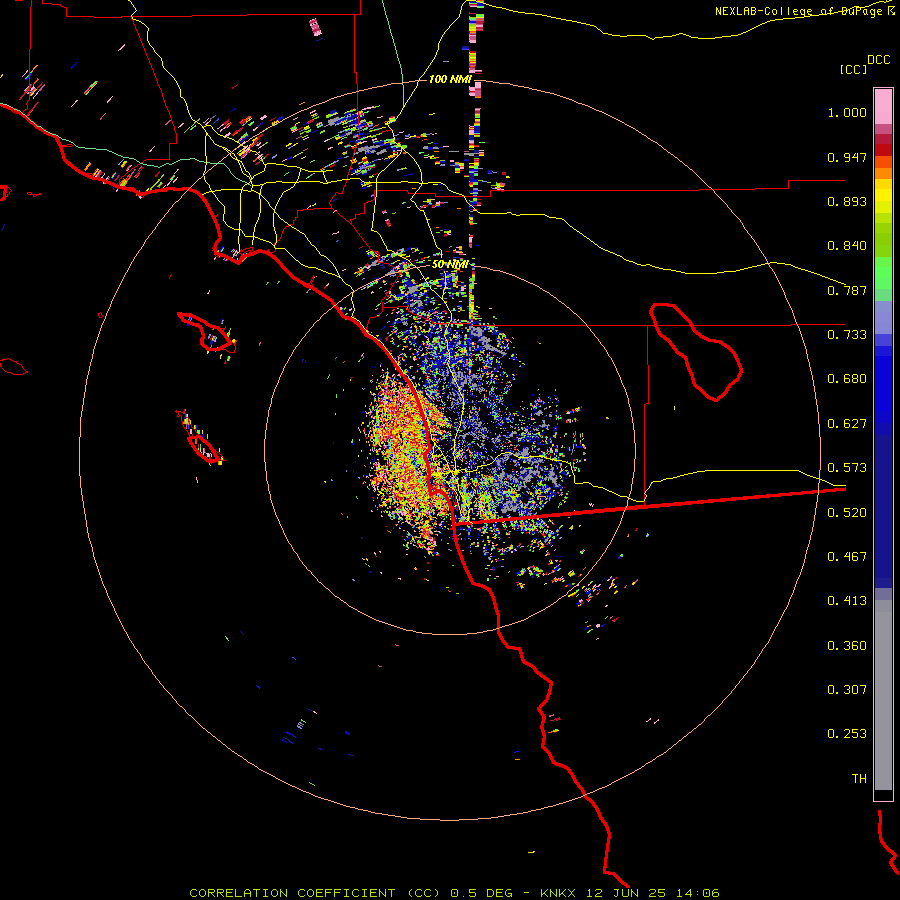This screenshot has height=900, width=900.
Task: Click the bright green band of the color bar
Action: pyautogui.click(x=883, y=273)
